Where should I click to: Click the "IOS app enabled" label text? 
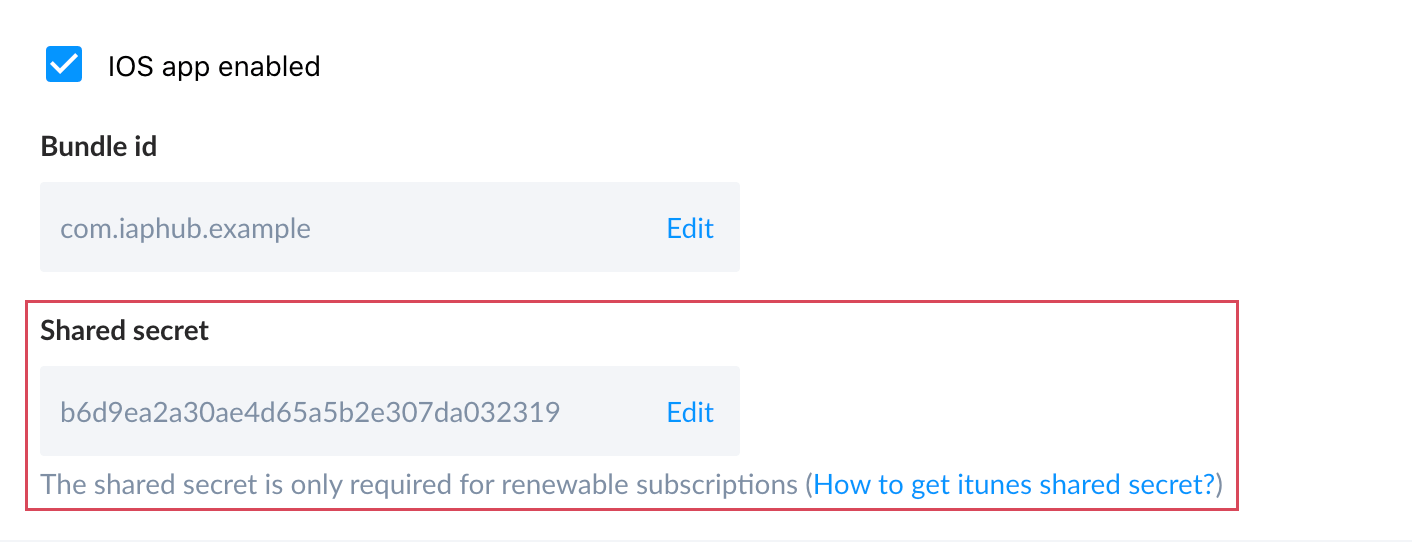click(x=214, y=67)
